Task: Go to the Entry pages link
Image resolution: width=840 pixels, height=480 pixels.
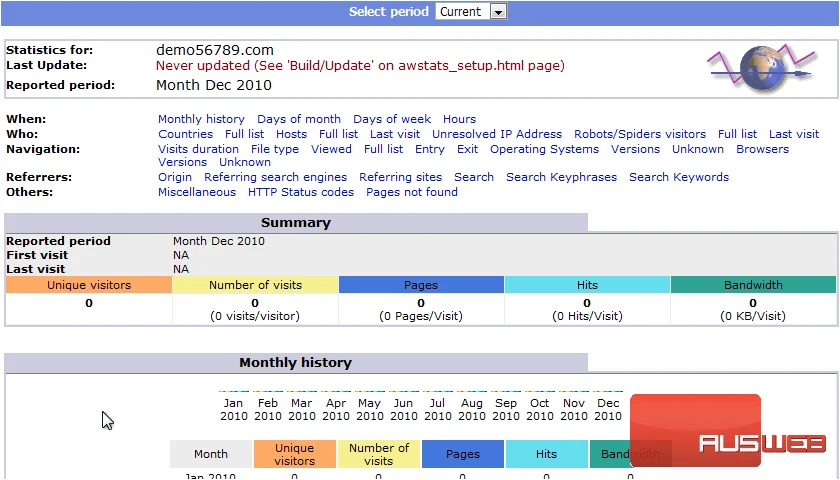Action: [x=430, y=149]
